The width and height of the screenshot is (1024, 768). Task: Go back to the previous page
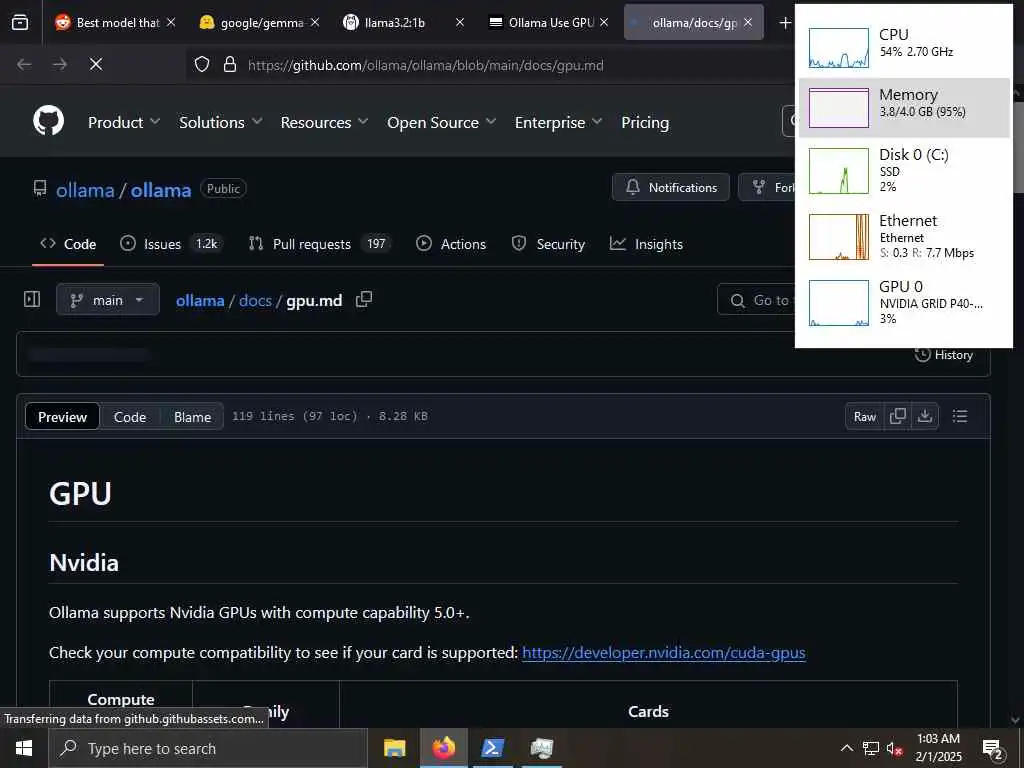click(x=24, y=64)
